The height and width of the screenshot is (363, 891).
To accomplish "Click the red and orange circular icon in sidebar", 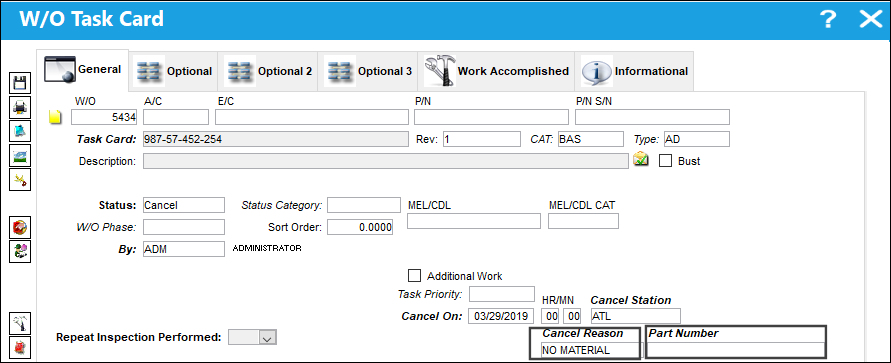I will (x=21, y=227).
